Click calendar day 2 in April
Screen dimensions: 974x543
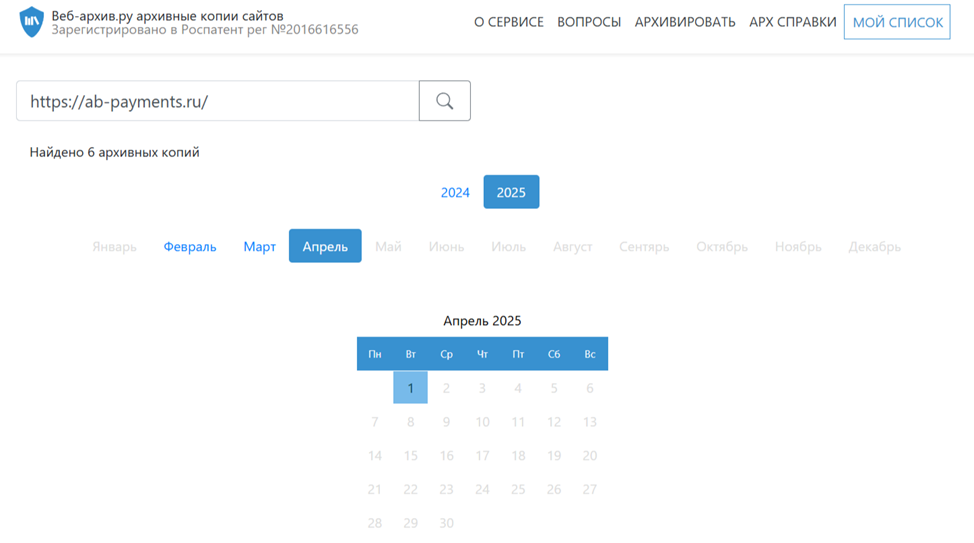pyautogui.click(x=446, y=388)
